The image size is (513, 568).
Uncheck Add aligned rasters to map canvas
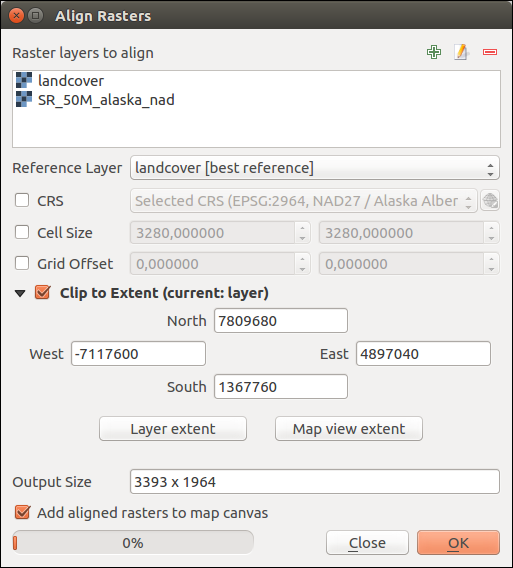pos(22,512)
